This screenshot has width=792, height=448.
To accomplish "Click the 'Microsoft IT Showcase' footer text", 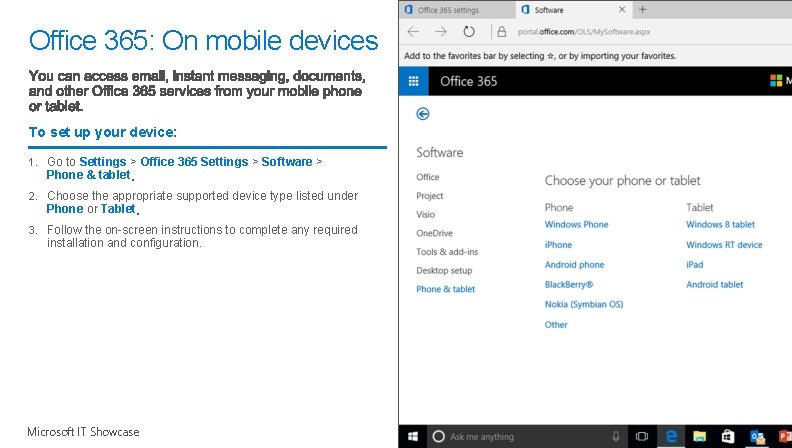I will point(83,432).
